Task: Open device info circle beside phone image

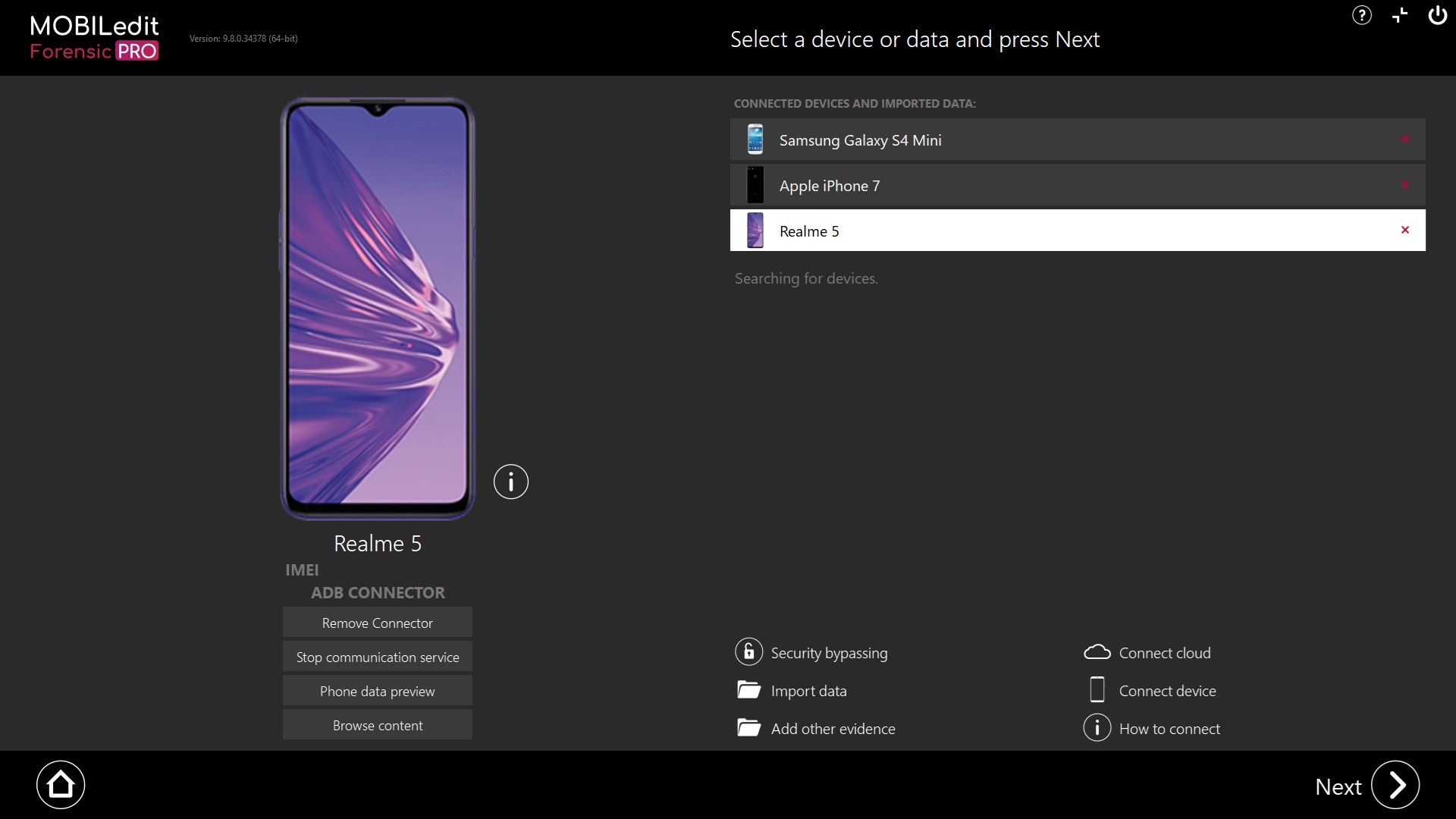Action: click(x=511, y=482)
